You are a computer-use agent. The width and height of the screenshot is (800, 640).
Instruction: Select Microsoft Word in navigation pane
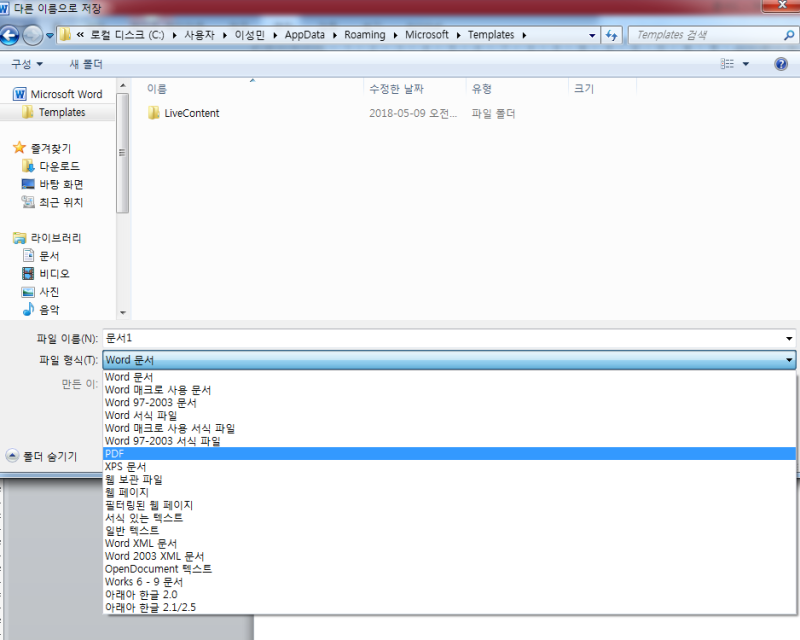click(58, 94)
